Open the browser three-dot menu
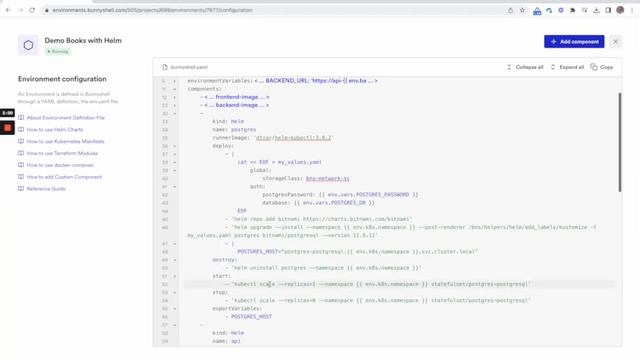Viewport: 640px width, 360px height. click(x=632, y=10)
